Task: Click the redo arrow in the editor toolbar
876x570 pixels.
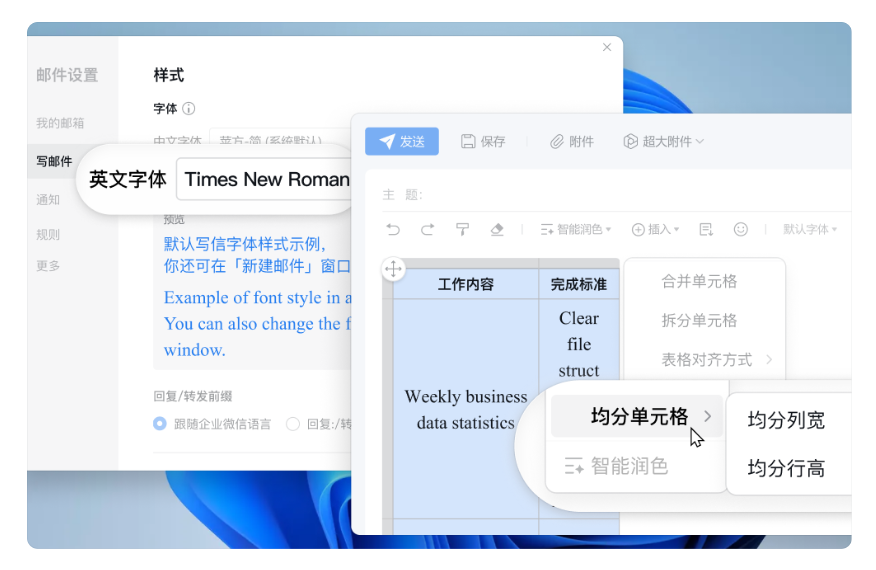Action: tap(427, 230)
